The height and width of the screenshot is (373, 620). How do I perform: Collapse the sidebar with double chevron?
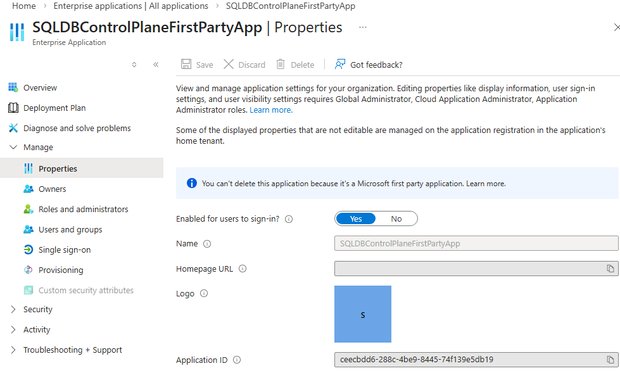(156, 64)
